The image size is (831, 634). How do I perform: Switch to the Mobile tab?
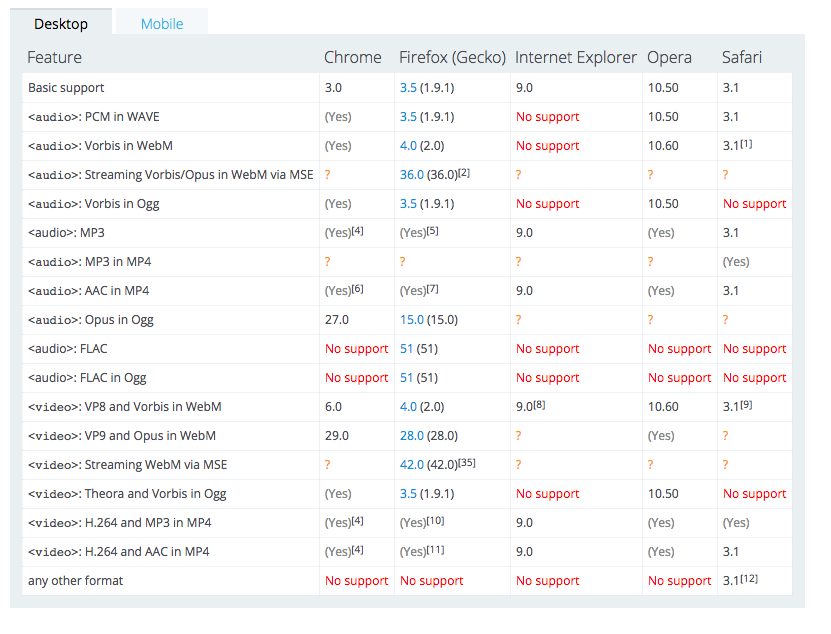pos(162,24)
